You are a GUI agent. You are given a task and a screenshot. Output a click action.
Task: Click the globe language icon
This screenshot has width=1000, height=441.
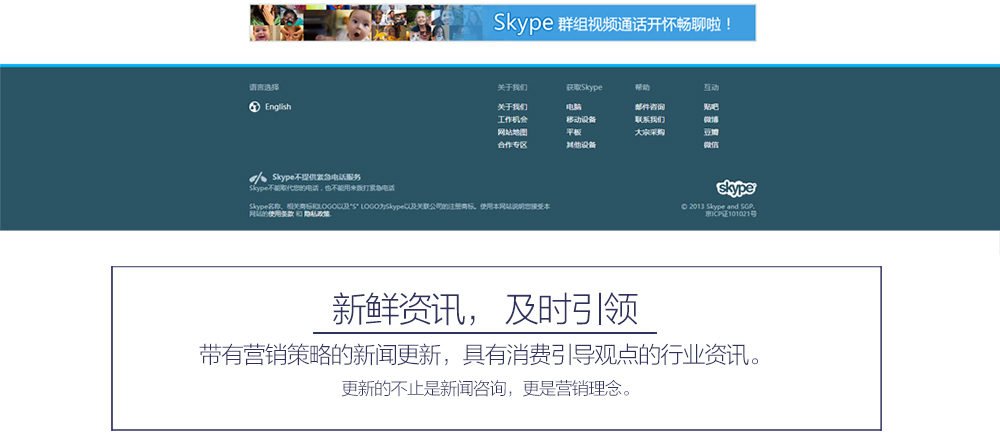254,107
